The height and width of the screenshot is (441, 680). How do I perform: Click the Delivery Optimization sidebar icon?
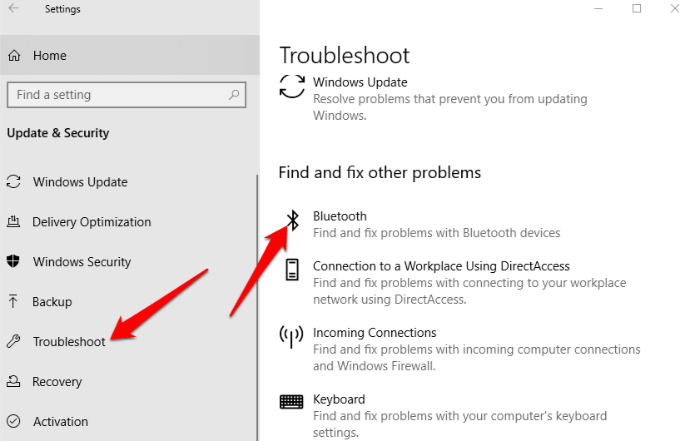pyautogui.click(x=14, y=222)
